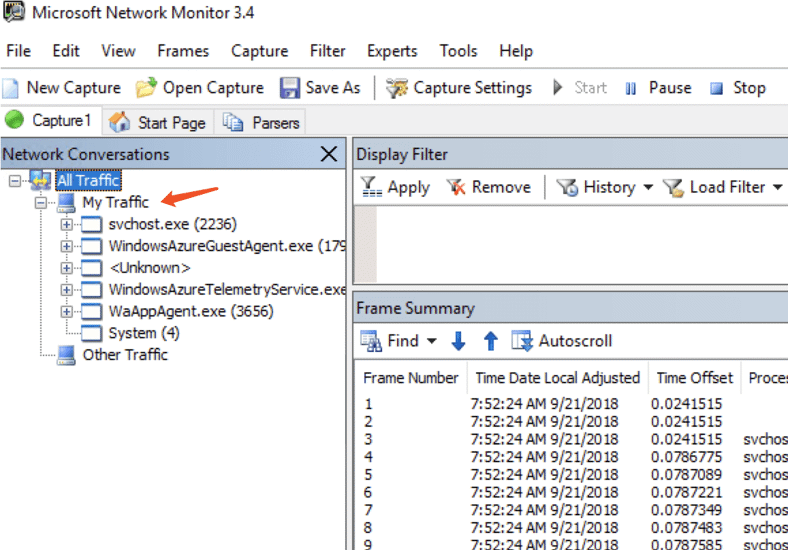Select the System (4) process entry

pyautogui.click(x=144, y=333)
